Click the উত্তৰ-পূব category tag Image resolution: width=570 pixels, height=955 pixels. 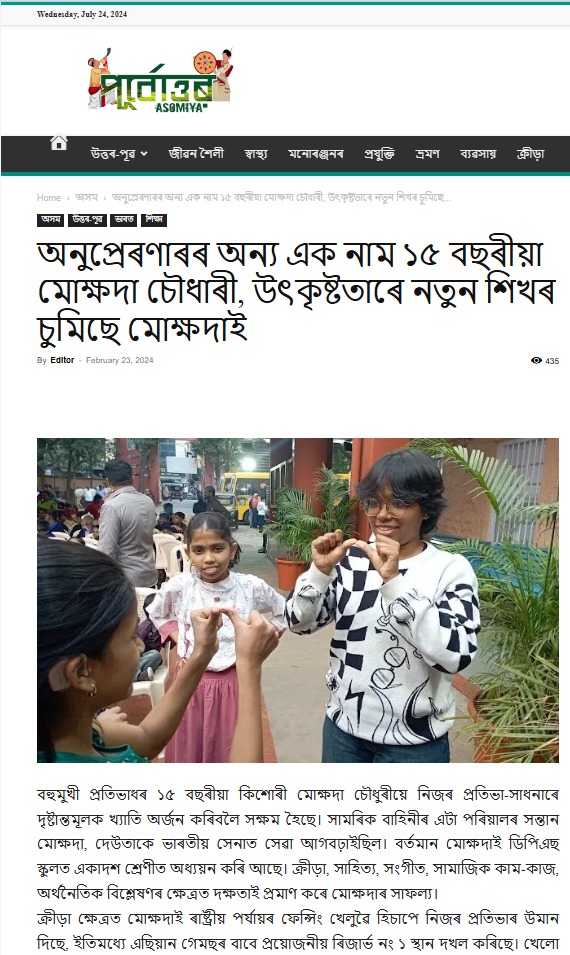87,220
